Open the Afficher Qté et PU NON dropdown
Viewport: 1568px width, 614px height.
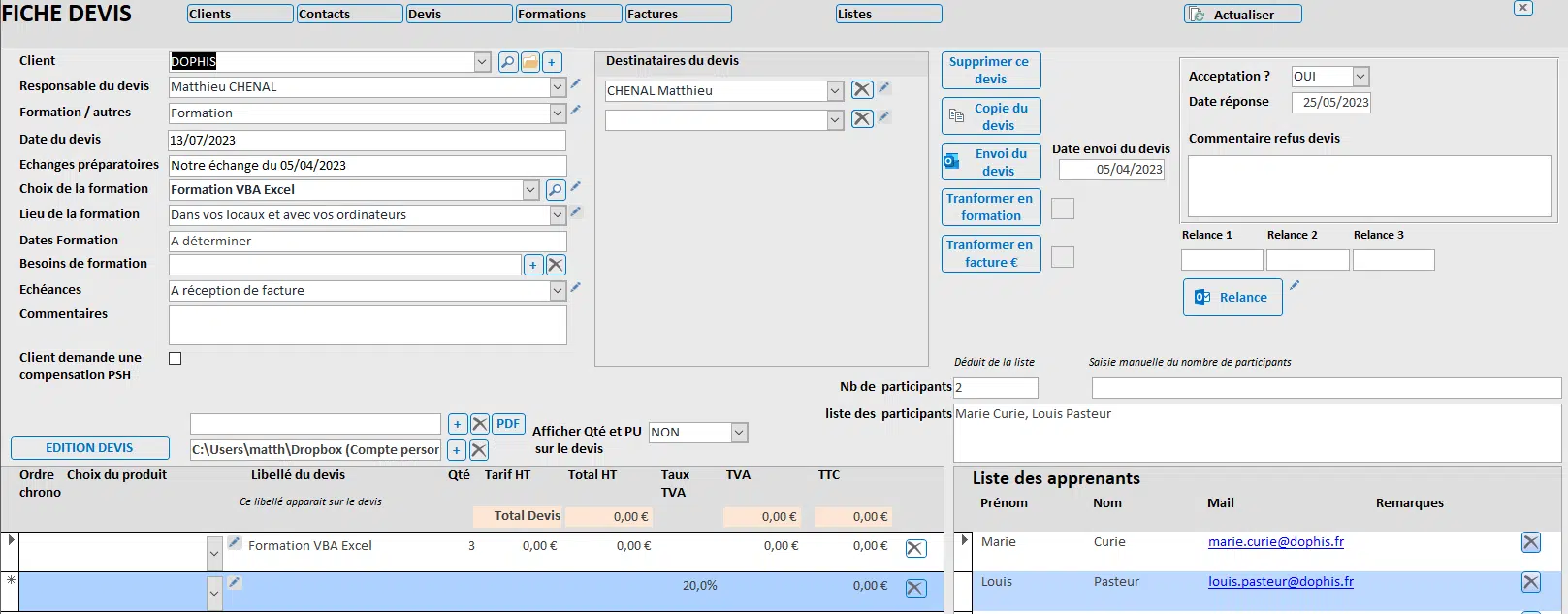coord(740,433)
